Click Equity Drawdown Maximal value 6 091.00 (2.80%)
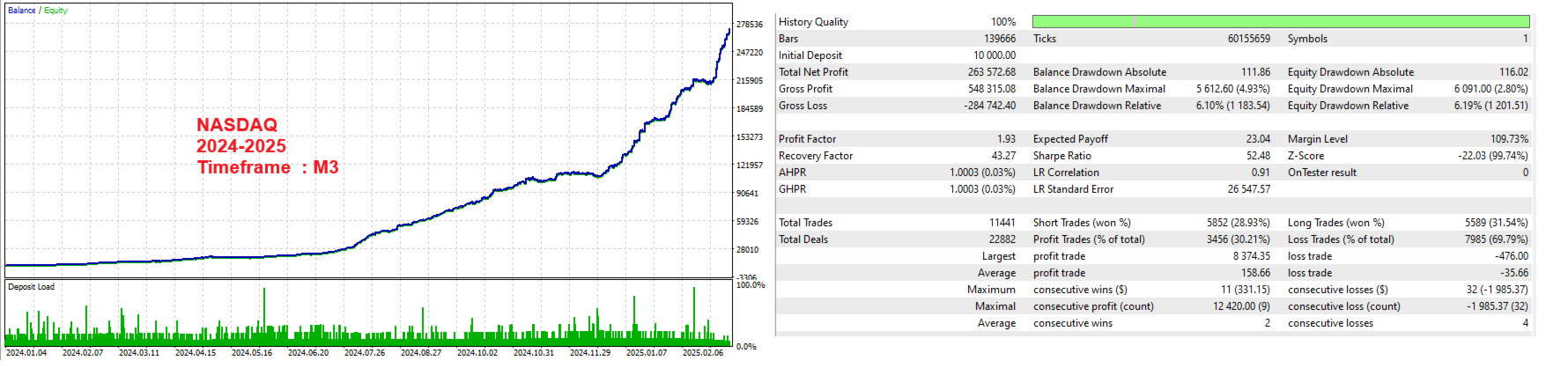Viewport: 1568px width, 368px height. pyautogui.click(x=1491, y=89)
